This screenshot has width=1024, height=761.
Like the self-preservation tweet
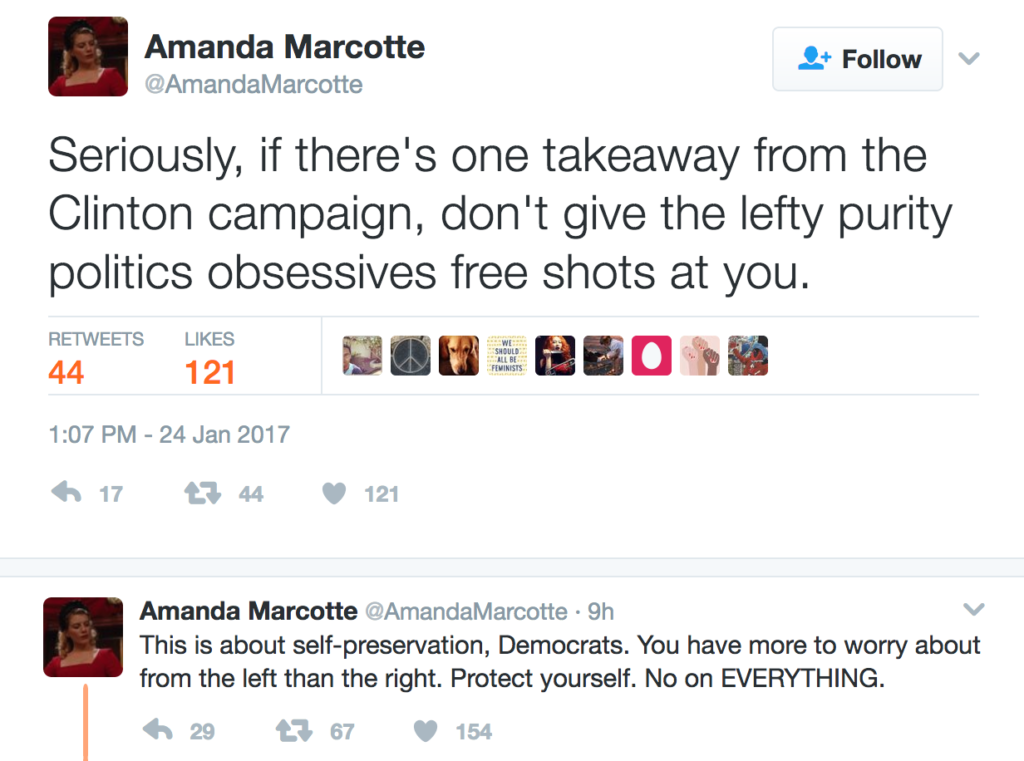(x=426, y=731)
